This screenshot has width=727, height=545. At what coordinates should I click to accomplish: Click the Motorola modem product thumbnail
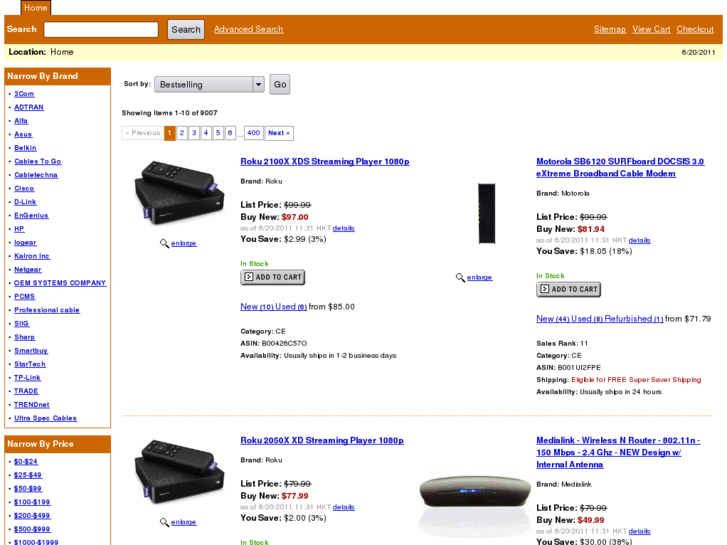486,213
